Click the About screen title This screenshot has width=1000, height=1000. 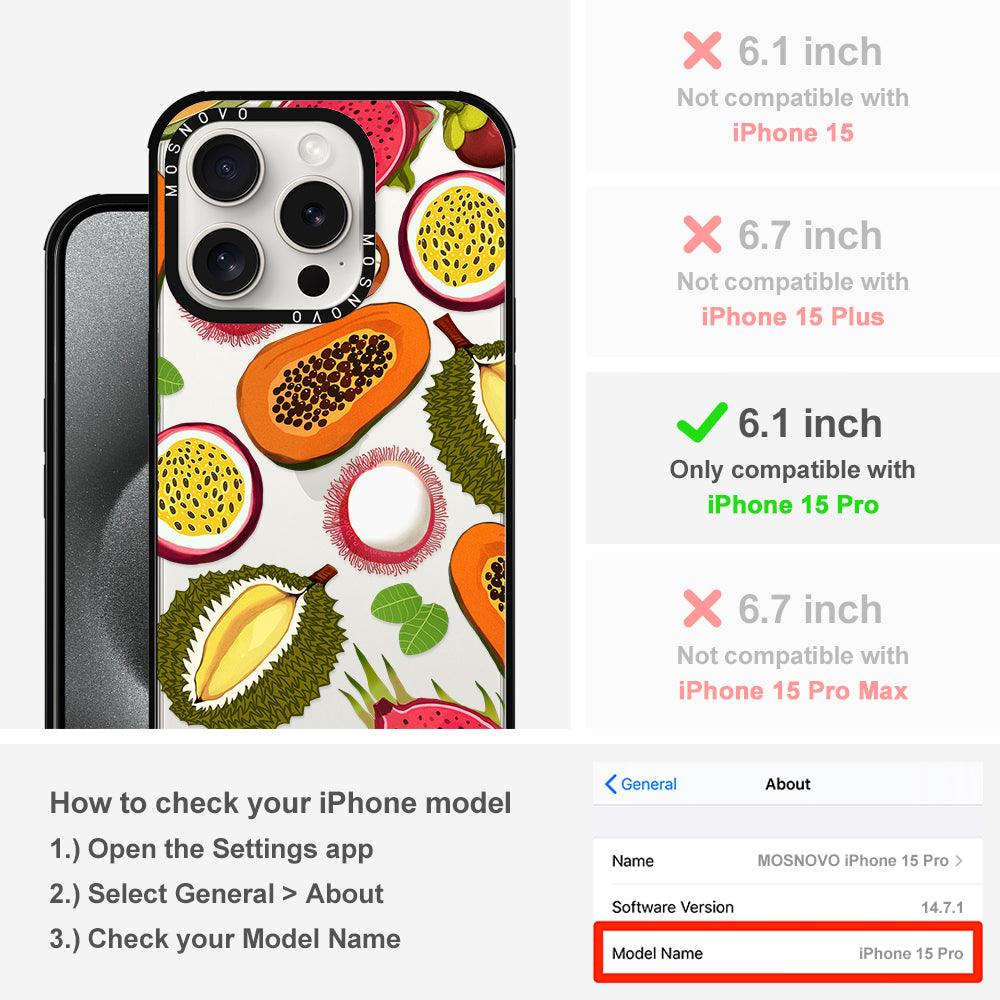point(788,784)
